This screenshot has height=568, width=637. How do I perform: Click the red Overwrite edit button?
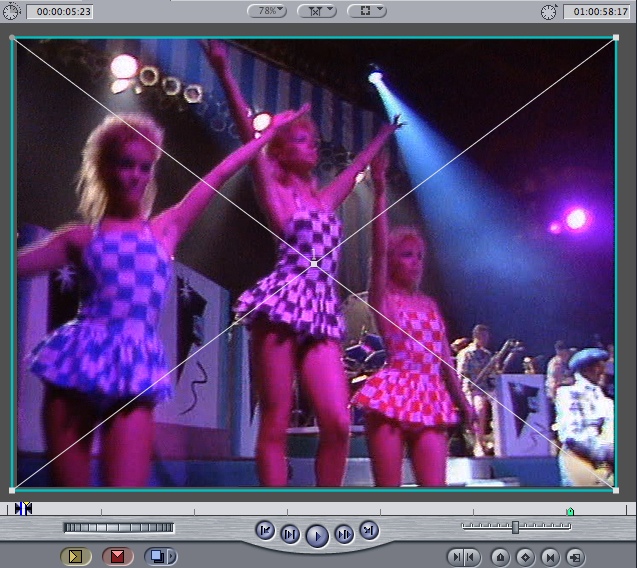tap(118, 556)
